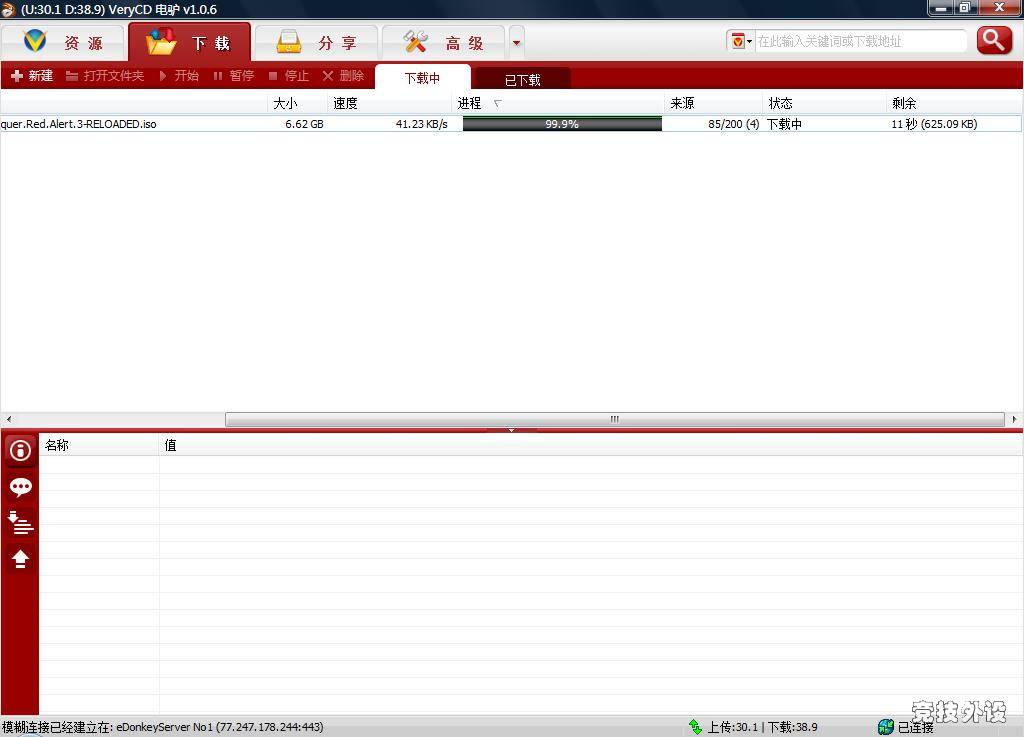Expand the main tabs overflow dropdown arrow
Screen dimensions: 1024x737
(516, 43)
